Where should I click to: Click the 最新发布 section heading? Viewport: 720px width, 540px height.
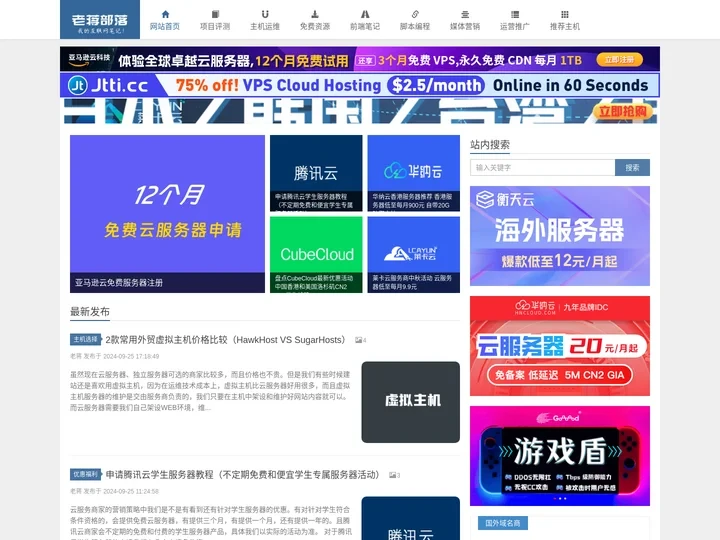pos(90,311)
